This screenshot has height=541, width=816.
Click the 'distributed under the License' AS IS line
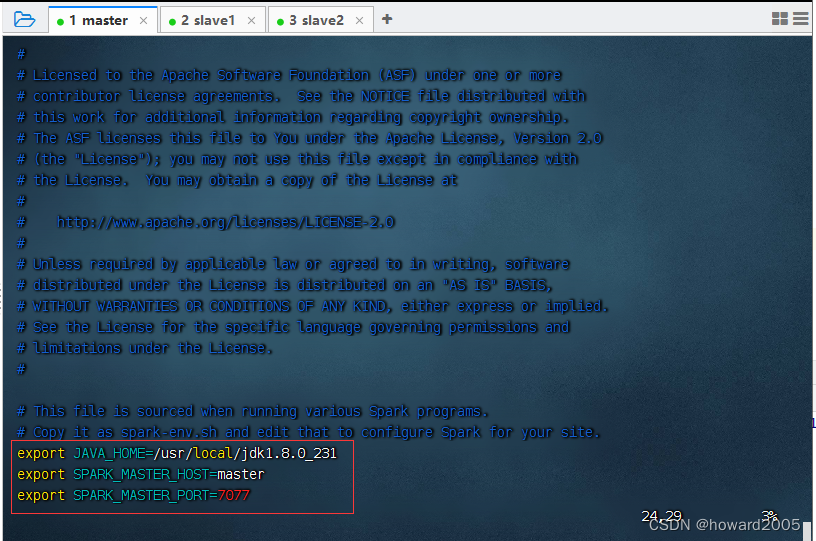(285, 285)
